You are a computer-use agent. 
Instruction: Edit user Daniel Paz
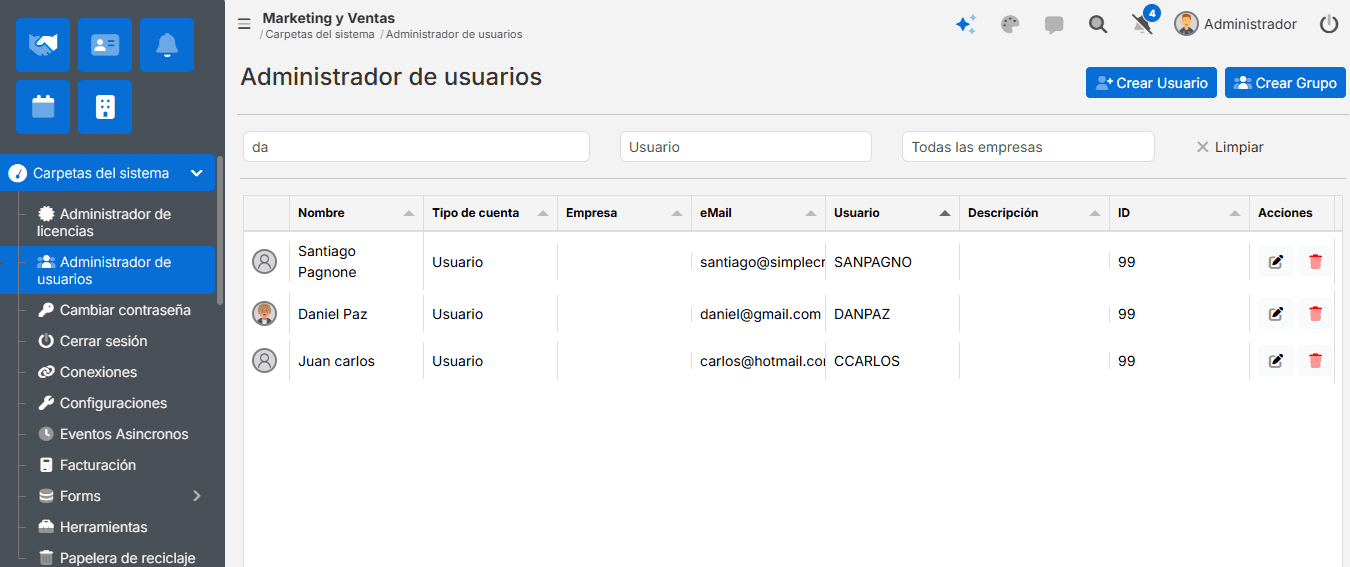click(x=1275, y=314)
